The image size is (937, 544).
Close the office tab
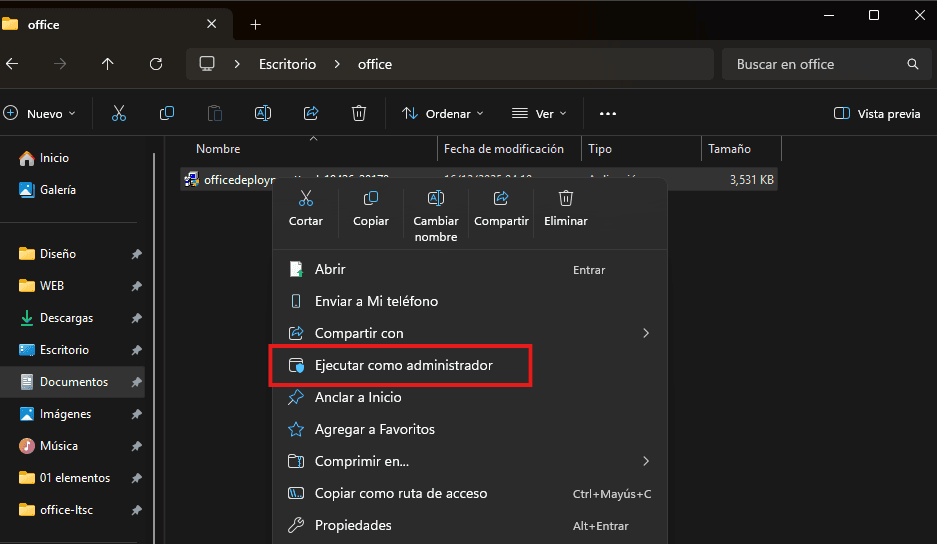[x=212, y=24]
